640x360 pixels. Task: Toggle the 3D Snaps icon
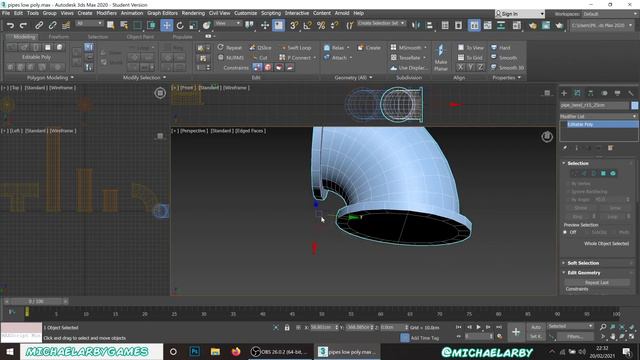[293, 25]
